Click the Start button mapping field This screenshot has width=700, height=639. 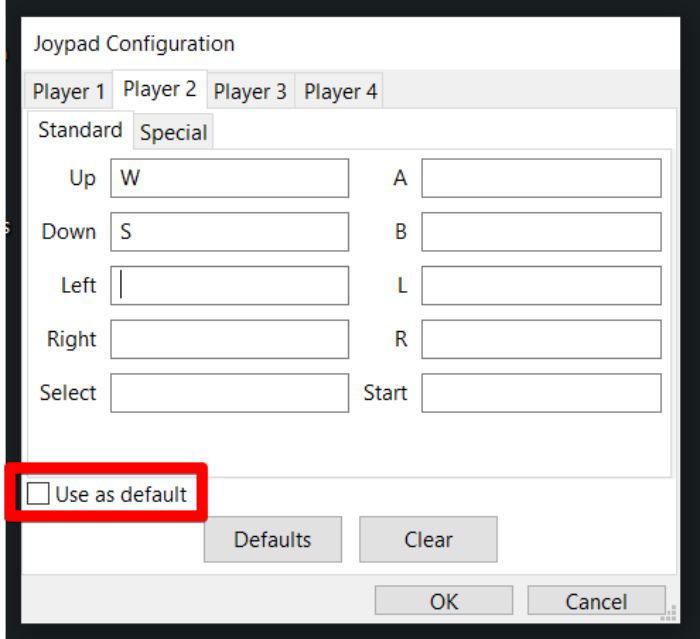[x=541, y=393]
